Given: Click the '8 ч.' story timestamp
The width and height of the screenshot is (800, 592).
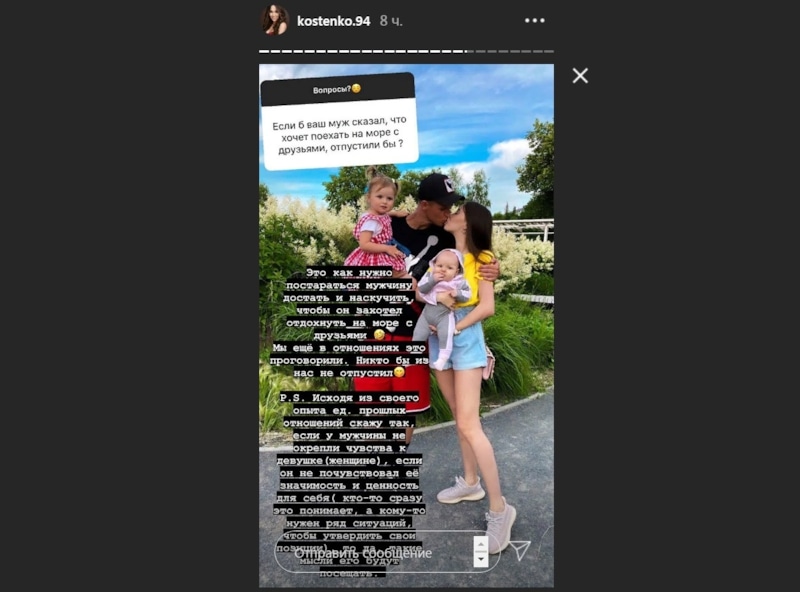Looking at the screenshot, I should [x=391, y=21].
